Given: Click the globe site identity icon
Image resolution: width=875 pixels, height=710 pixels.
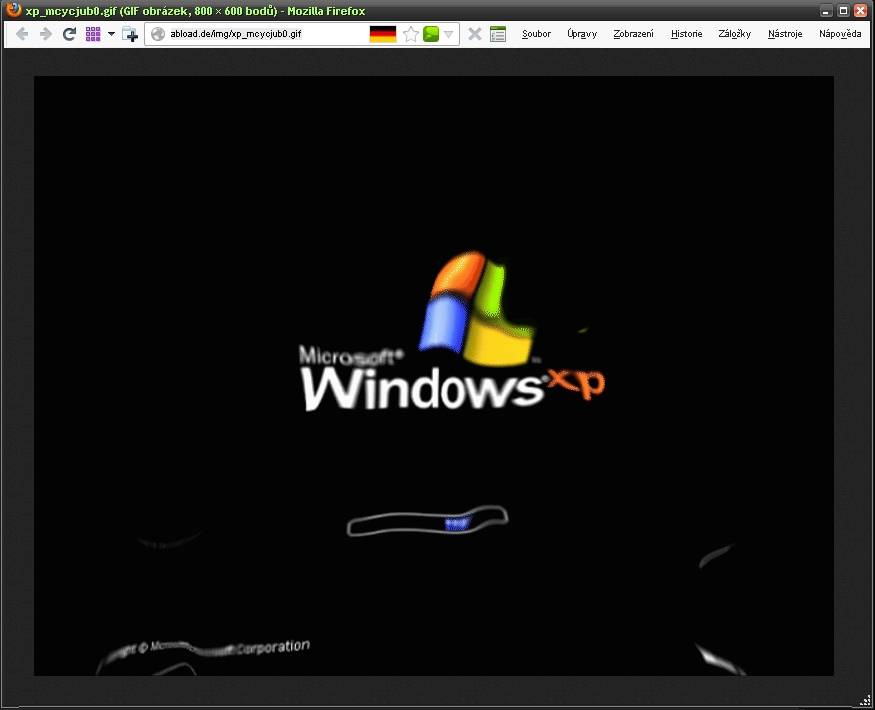Looking at the screenshot, I should click(x=158, y=34).
